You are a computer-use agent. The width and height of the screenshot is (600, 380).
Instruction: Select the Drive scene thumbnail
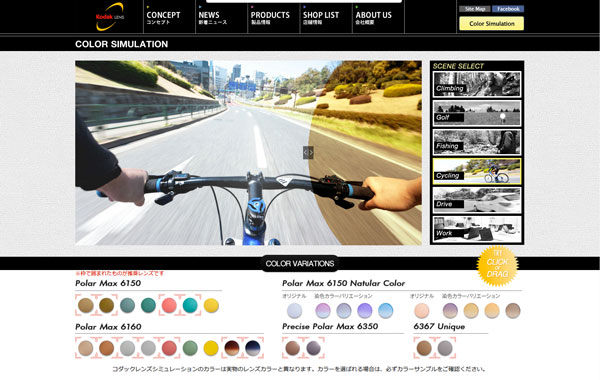477,200
